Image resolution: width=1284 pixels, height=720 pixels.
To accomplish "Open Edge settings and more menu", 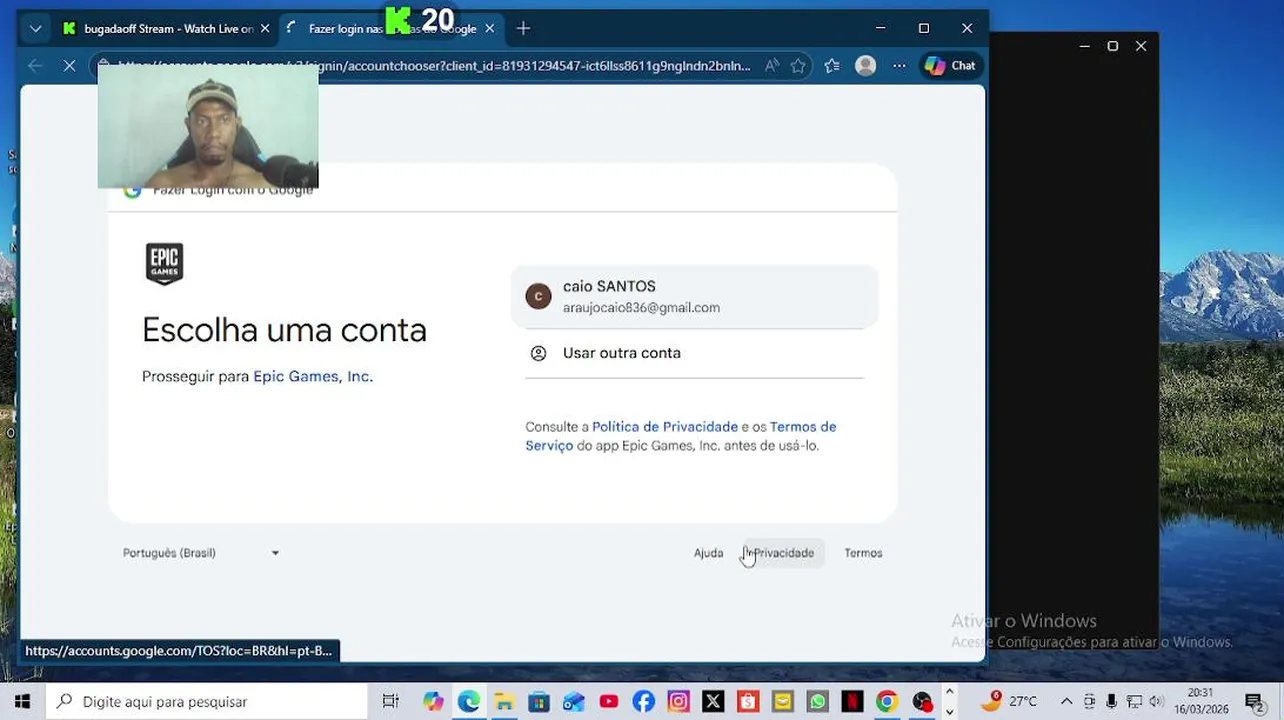I will click(899, 66).
